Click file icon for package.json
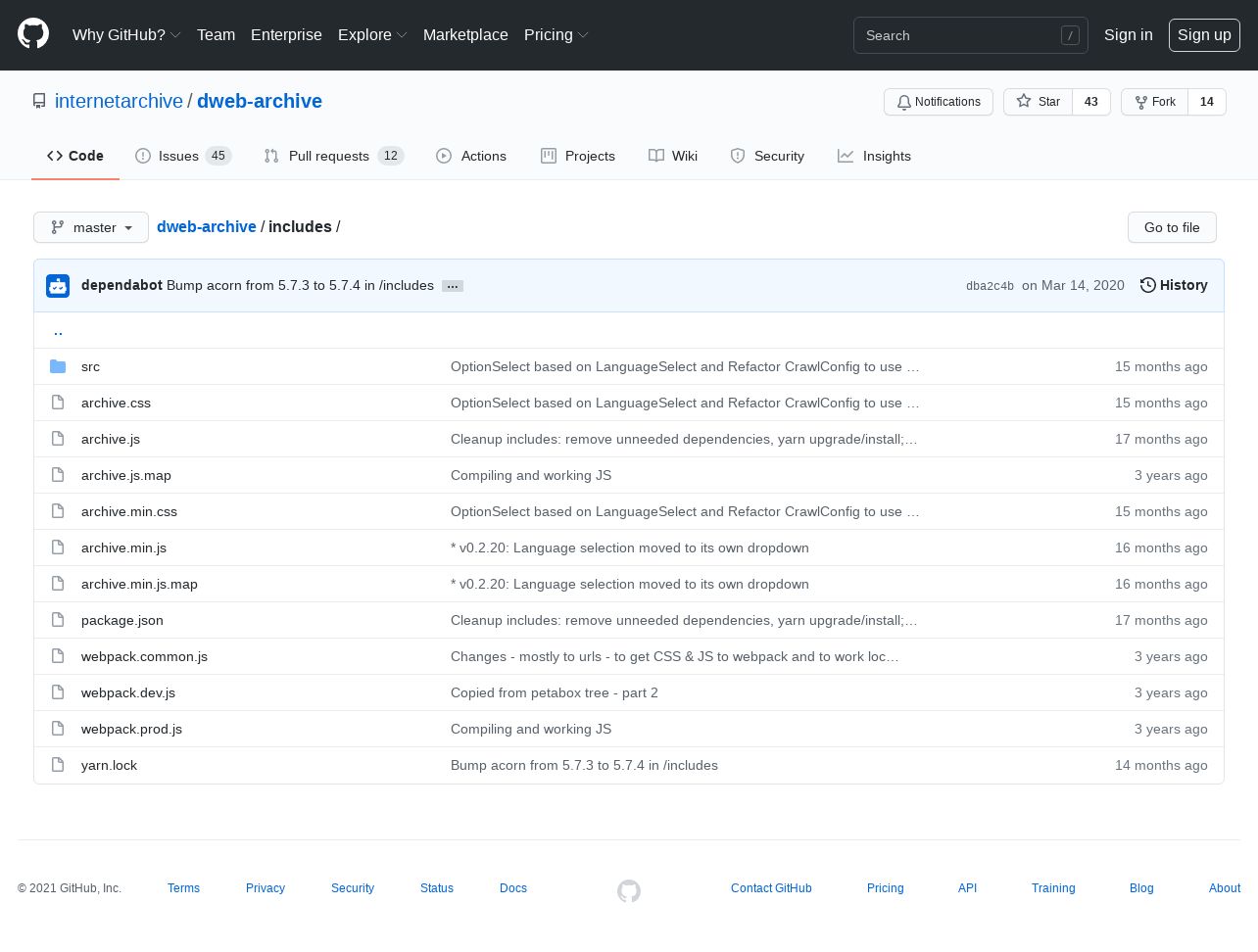1258x952 pixels. (58, 620)
